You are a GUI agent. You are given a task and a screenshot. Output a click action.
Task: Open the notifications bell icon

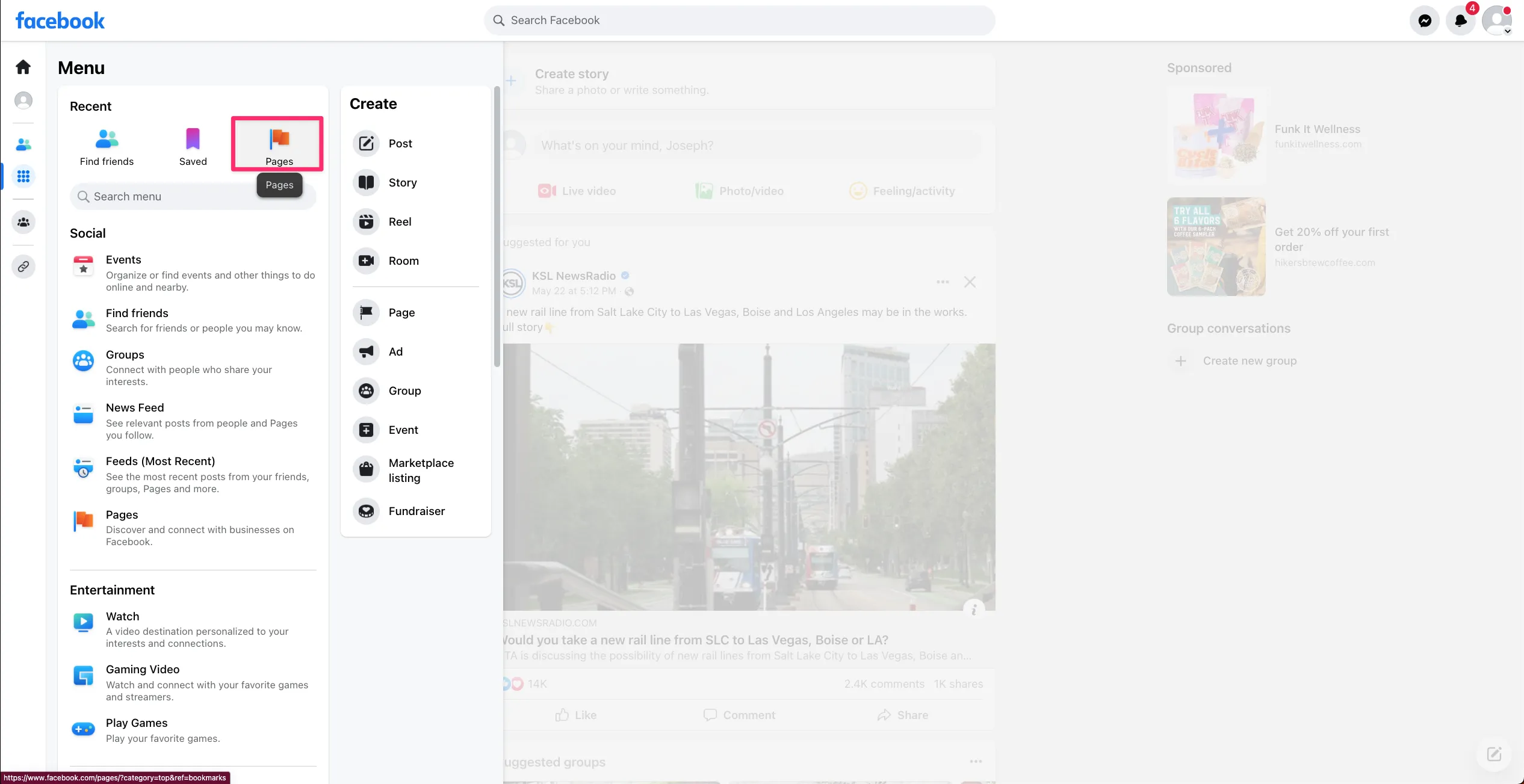(1461, 21)
